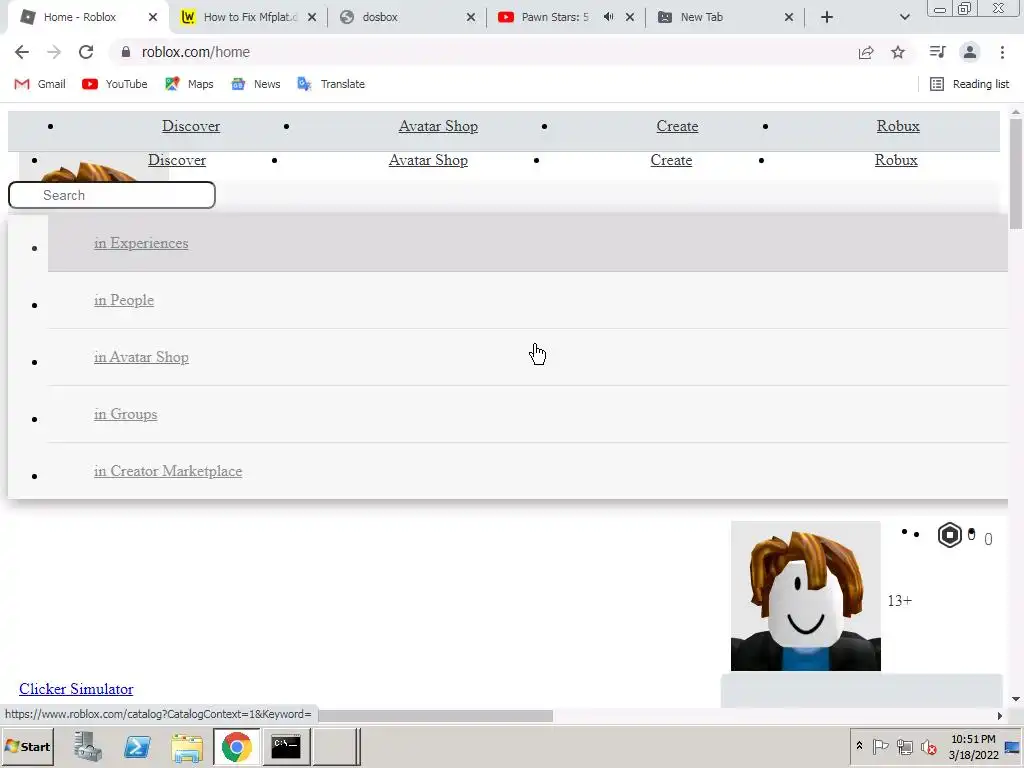The image size is (1024, 768).
Task: Open a new tab with plus button
Action: point(827,18)
